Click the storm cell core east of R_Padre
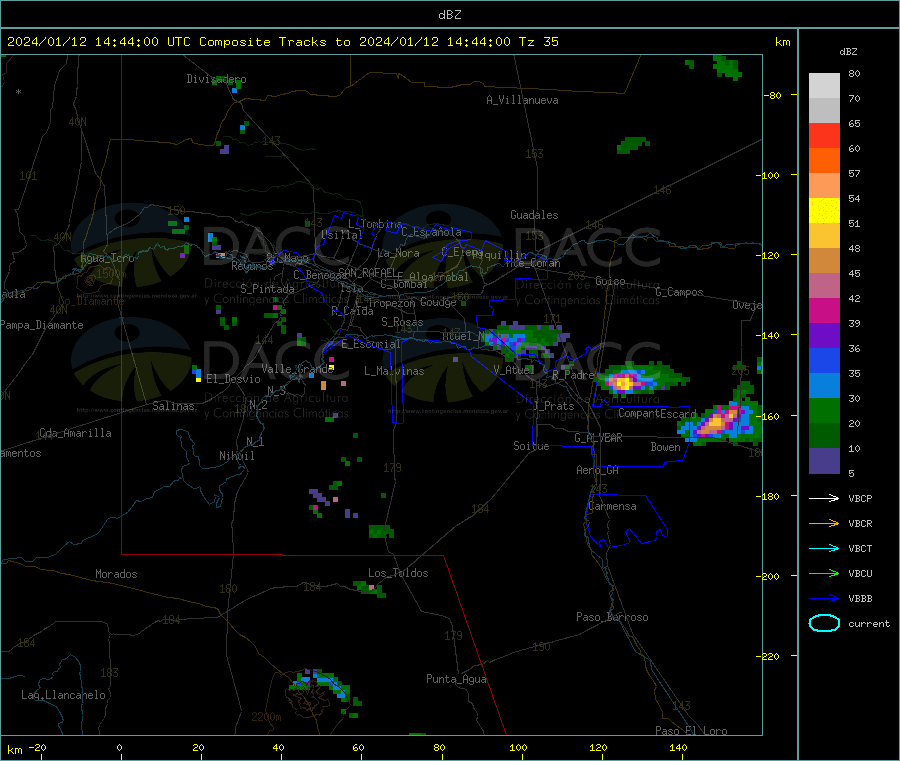This screenshot has height=761, width=900. click(622, 382)
